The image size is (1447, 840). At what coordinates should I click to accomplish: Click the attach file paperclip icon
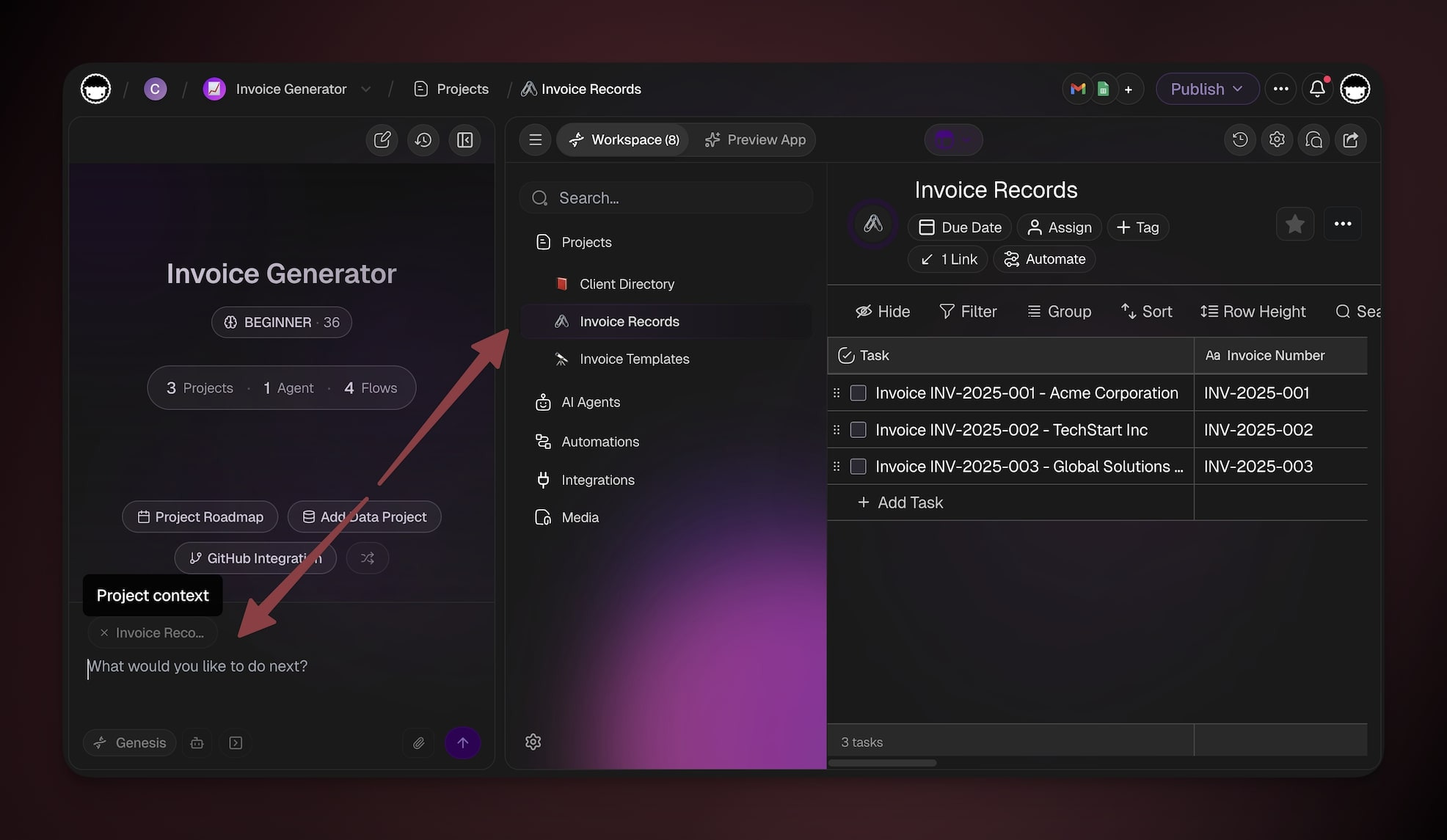418,742
